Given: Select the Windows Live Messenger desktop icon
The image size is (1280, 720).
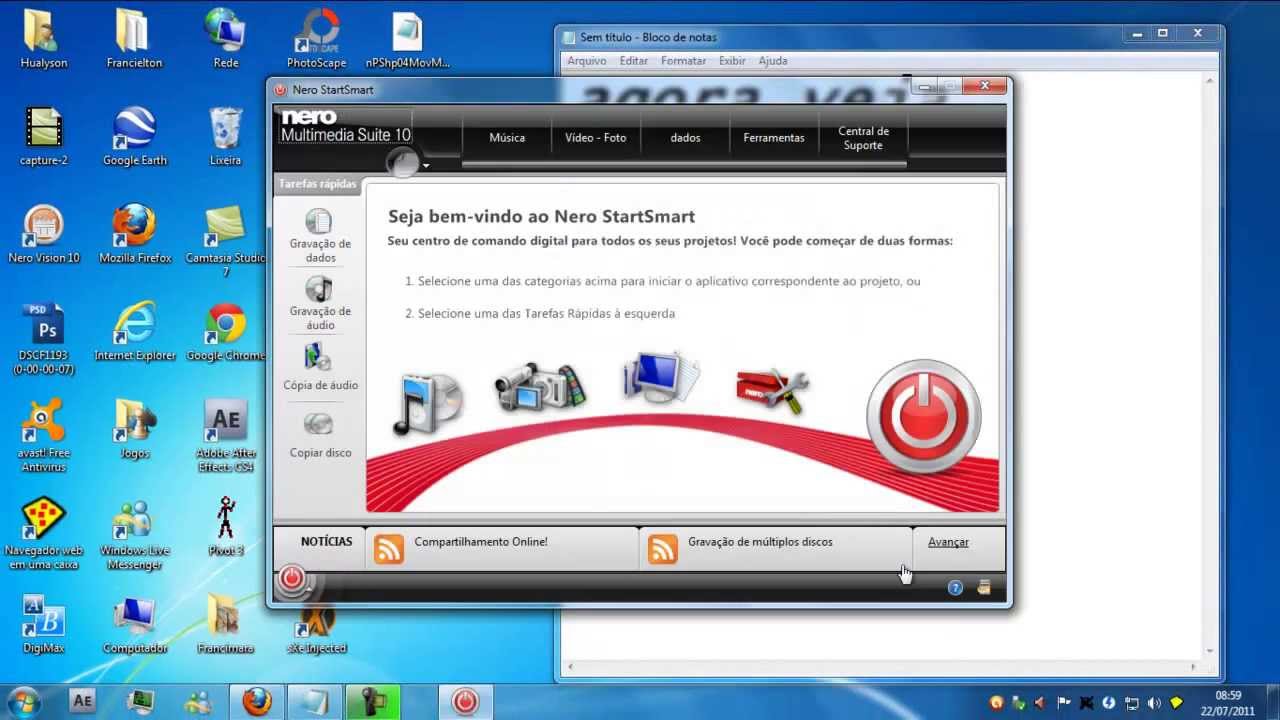Looking at the screenshot, I should click(135, 536).
